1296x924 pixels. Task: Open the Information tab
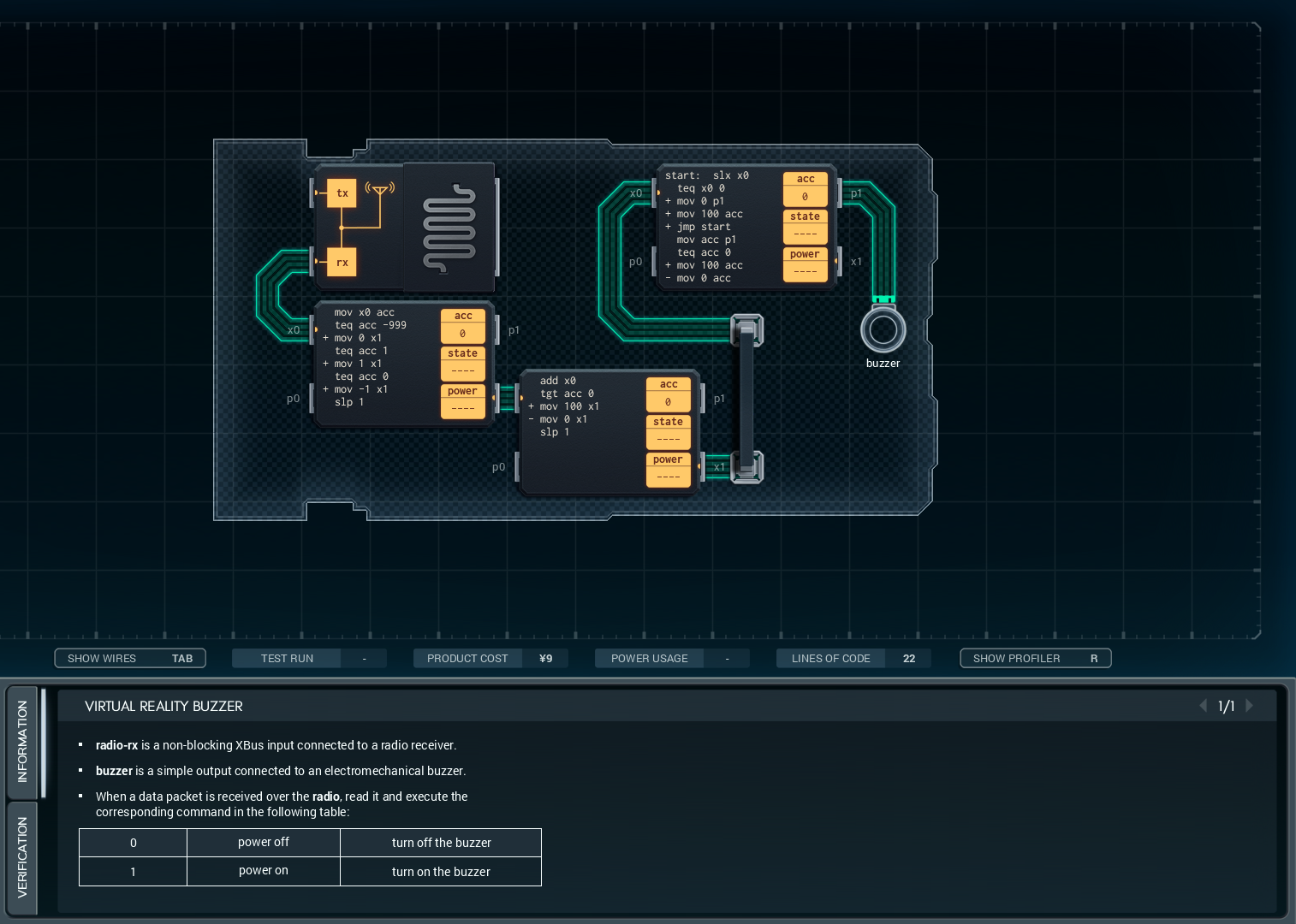pyautogui.click(x=22, y=741)
